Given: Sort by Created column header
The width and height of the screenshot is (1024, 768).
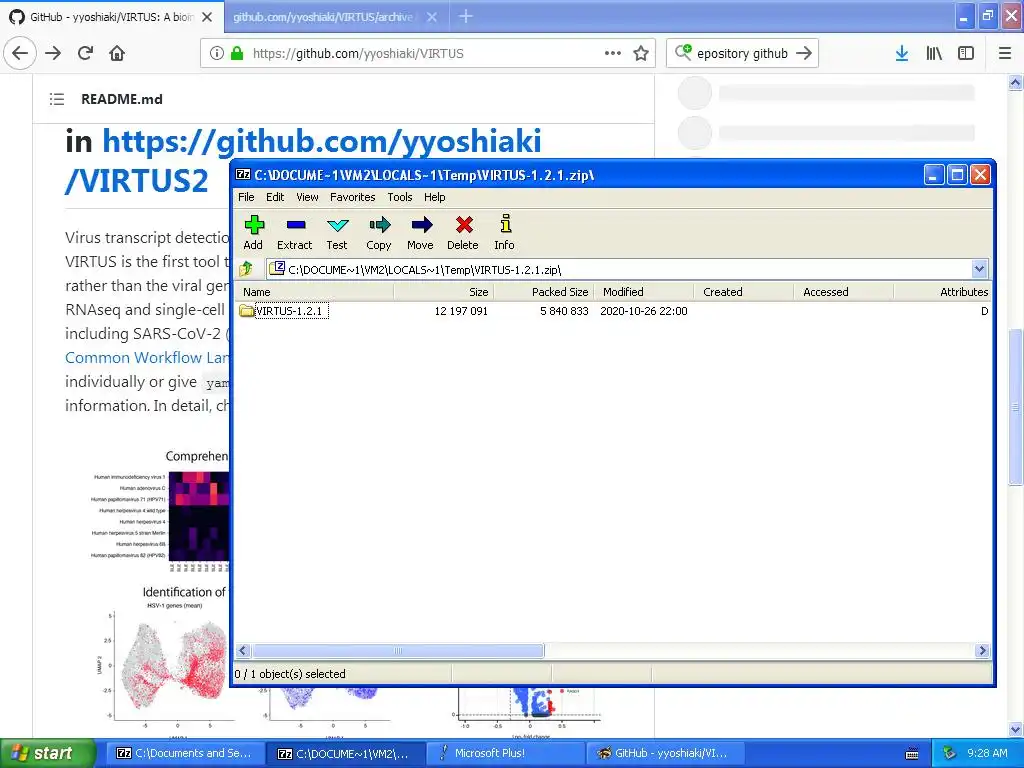Looking at the screenshot, I should click(743, 292).
